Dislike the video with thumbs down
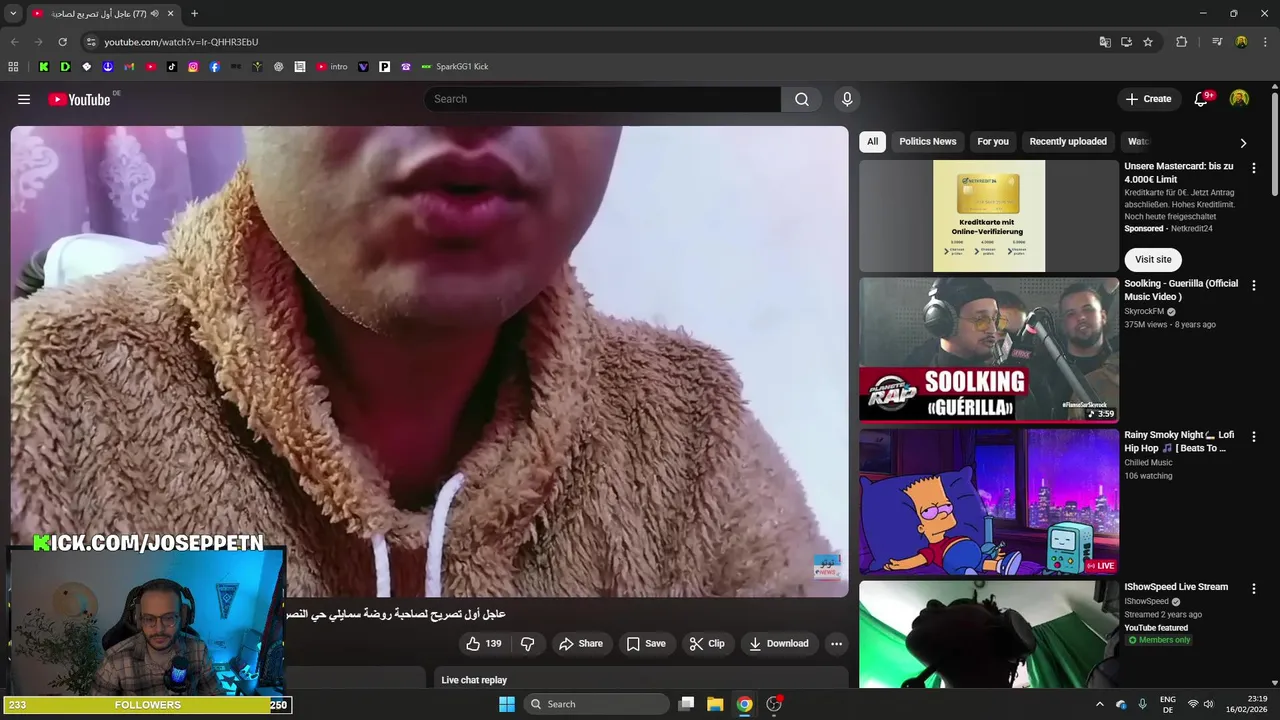1280x720 pixels. (x=528, y=644)
